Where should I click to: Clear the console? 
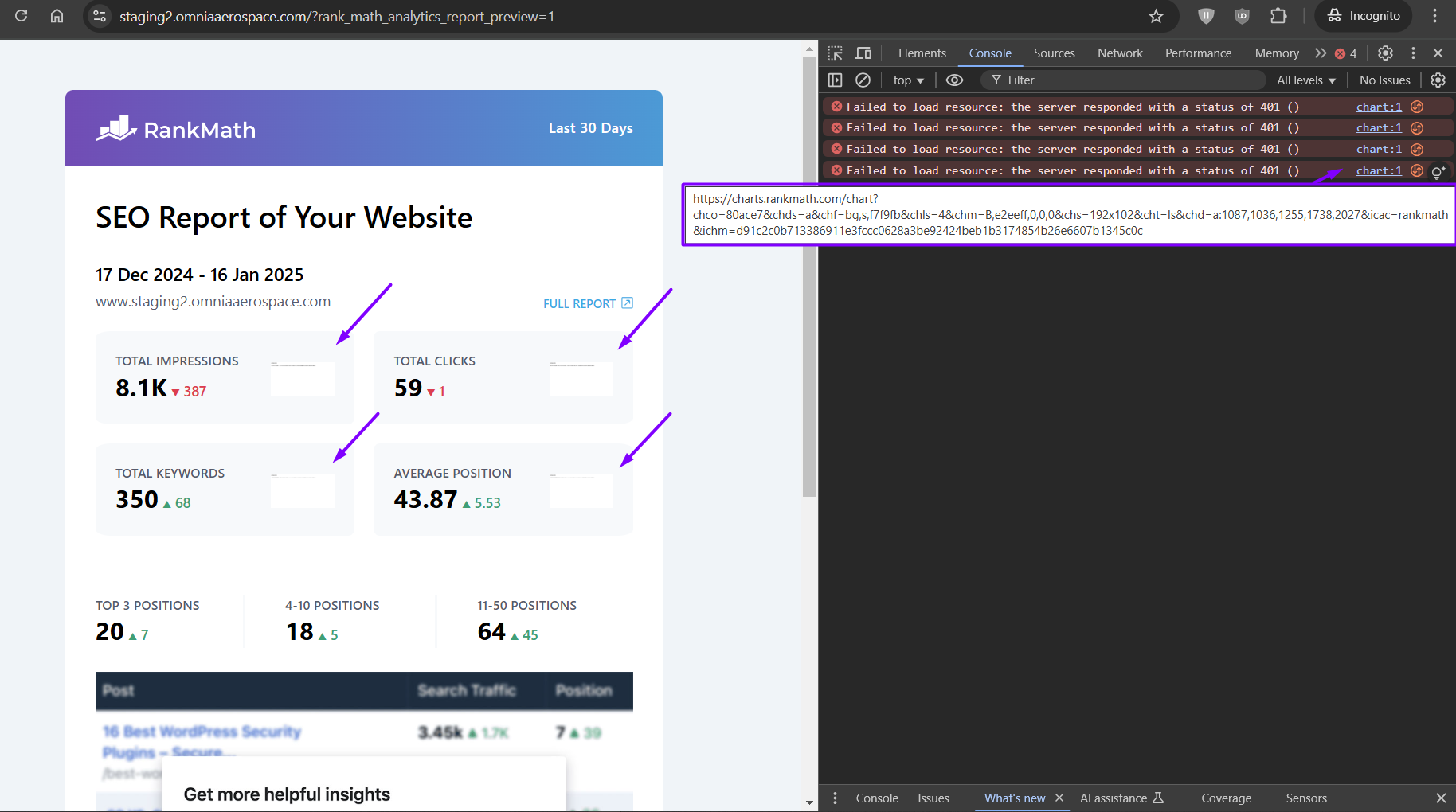click(x=863, y=80)
